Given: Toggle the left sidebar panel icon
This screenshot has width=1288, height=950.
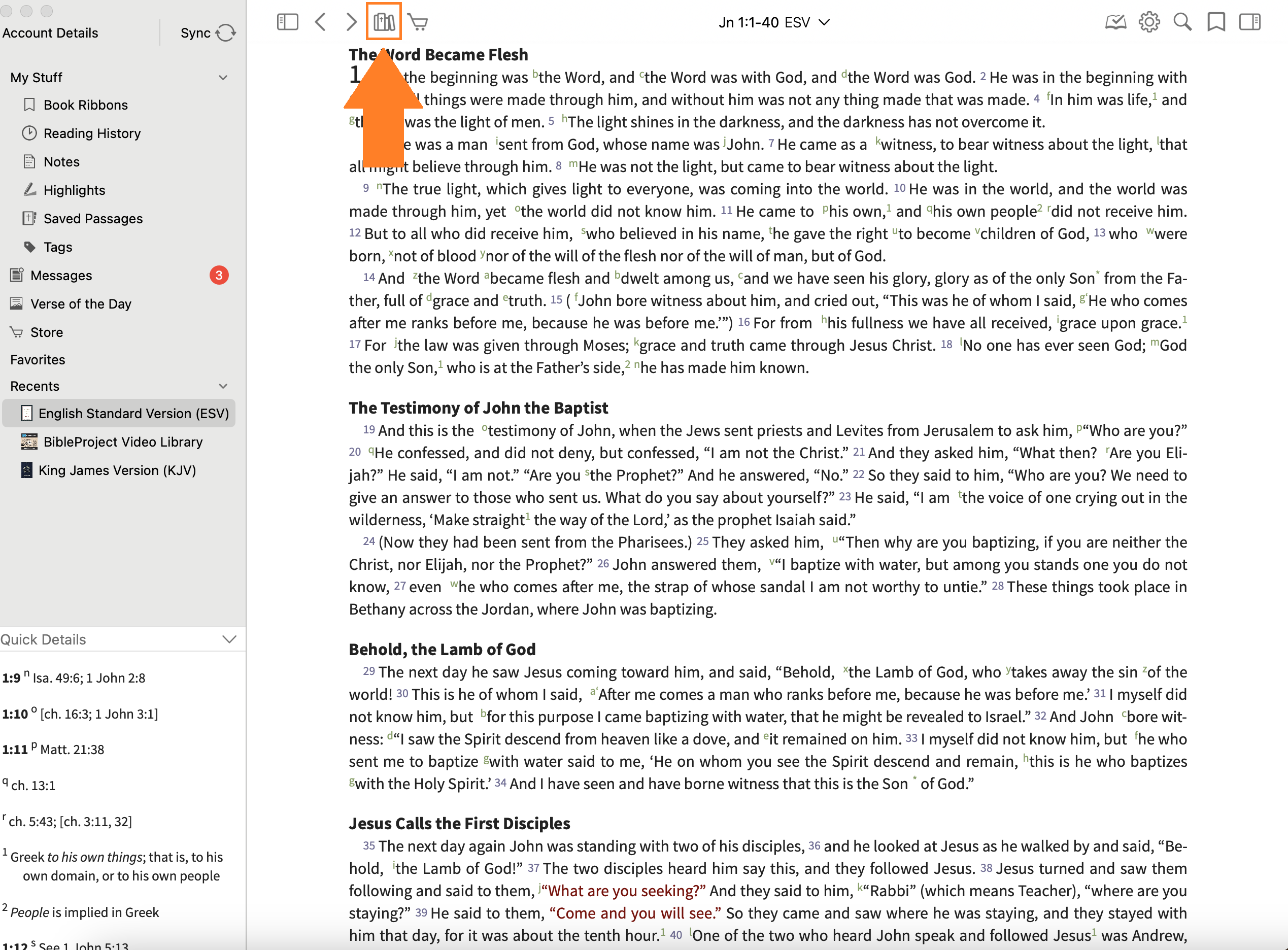Looking at the screenshot, I should coord(288,22).
